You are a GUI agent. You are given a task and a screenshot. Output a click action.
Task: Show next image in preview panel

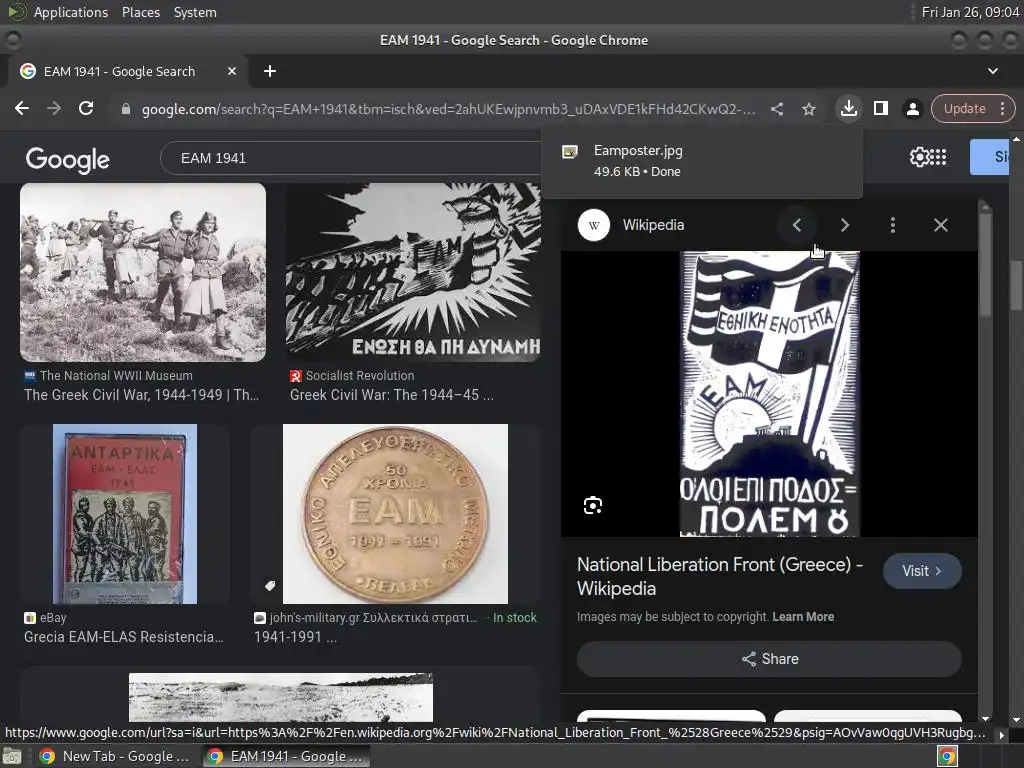pos(844,225)
